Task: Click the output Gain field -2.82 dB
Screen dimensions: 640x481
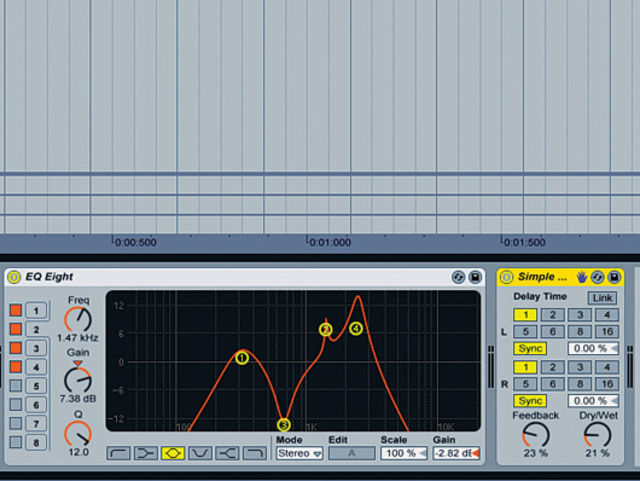Action: (x=456, y=454)
